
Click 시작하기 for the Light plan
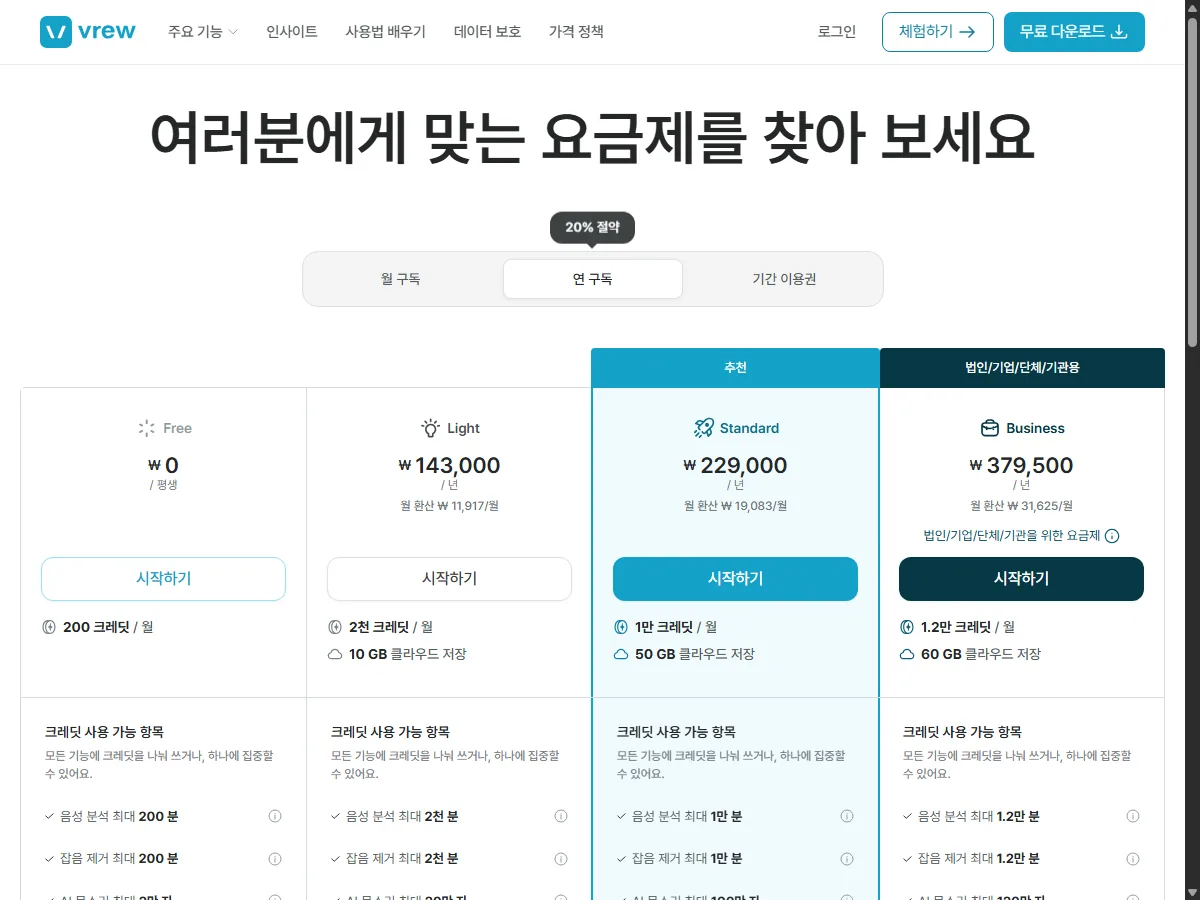(449, 579)
